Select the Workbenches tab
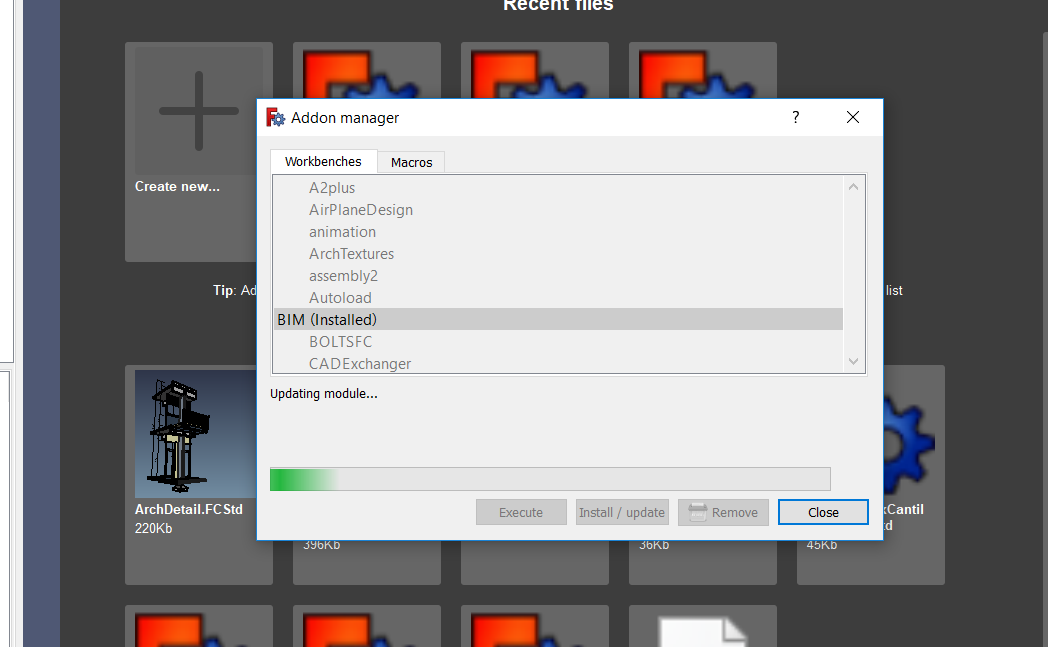The image size is (1048, 647). click(x=323, y=161)
